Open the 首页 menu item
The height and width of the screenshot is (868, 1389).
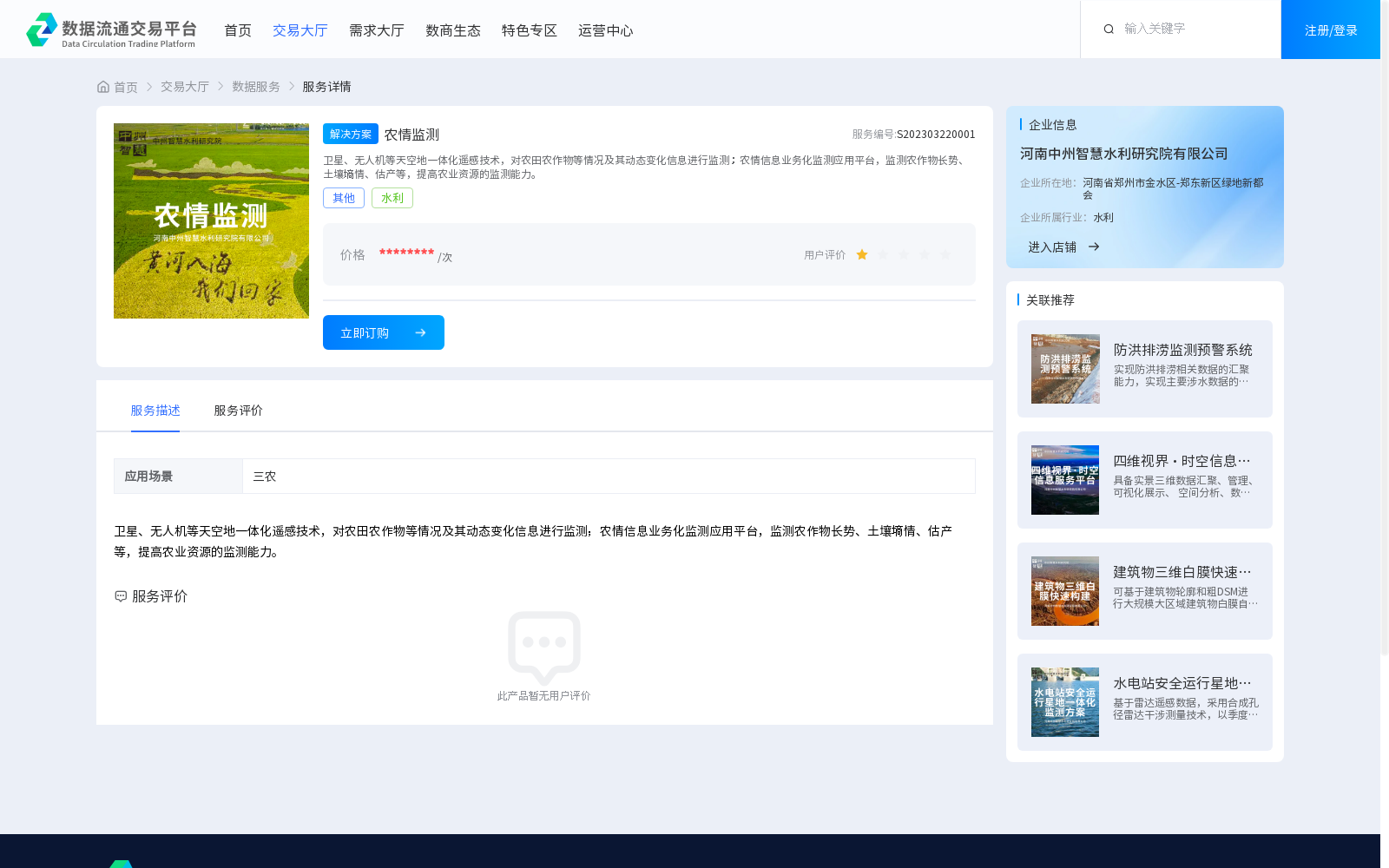237,30
